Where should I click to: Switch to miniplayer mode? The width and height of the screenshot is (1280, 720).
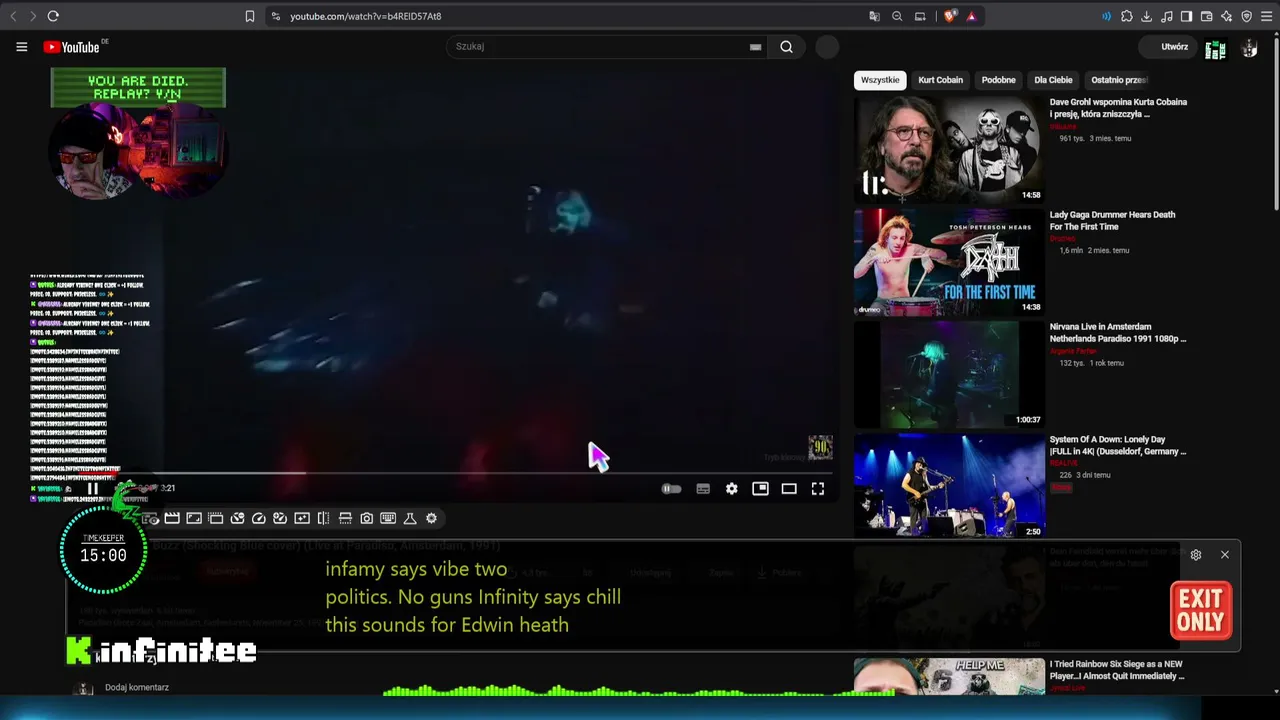pyautogui.click(x=760, y=489)
